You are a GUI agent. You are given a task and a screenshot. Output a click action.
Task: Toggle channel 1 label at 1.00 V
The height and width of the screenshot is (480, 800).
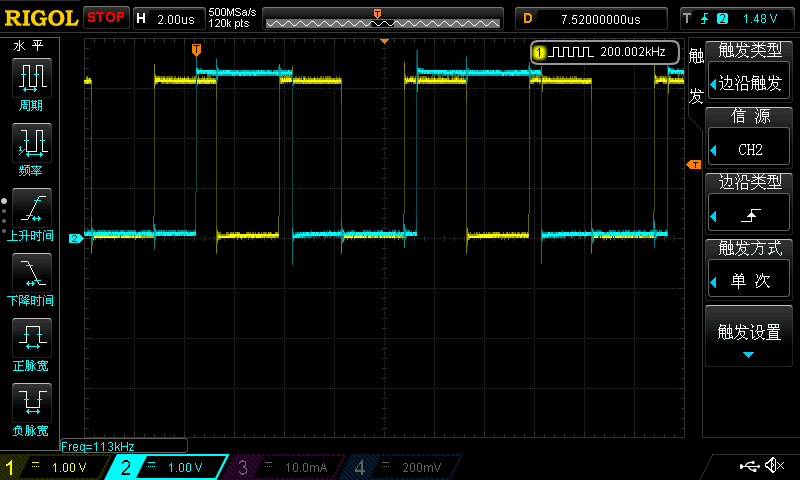pos(54,467)
